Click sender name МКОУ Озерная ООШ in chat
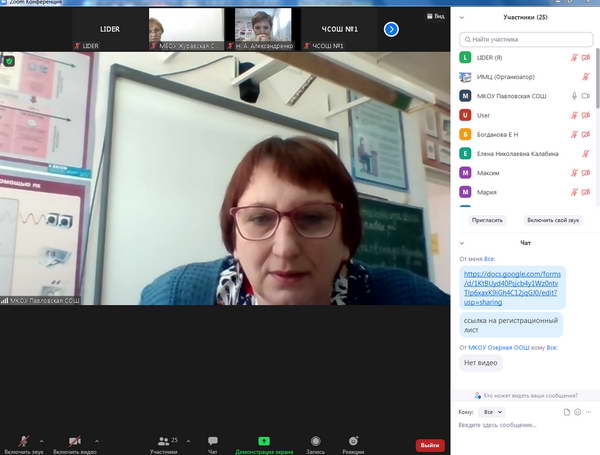This screenshot has width=600, height=455. [x=499, y=348]
